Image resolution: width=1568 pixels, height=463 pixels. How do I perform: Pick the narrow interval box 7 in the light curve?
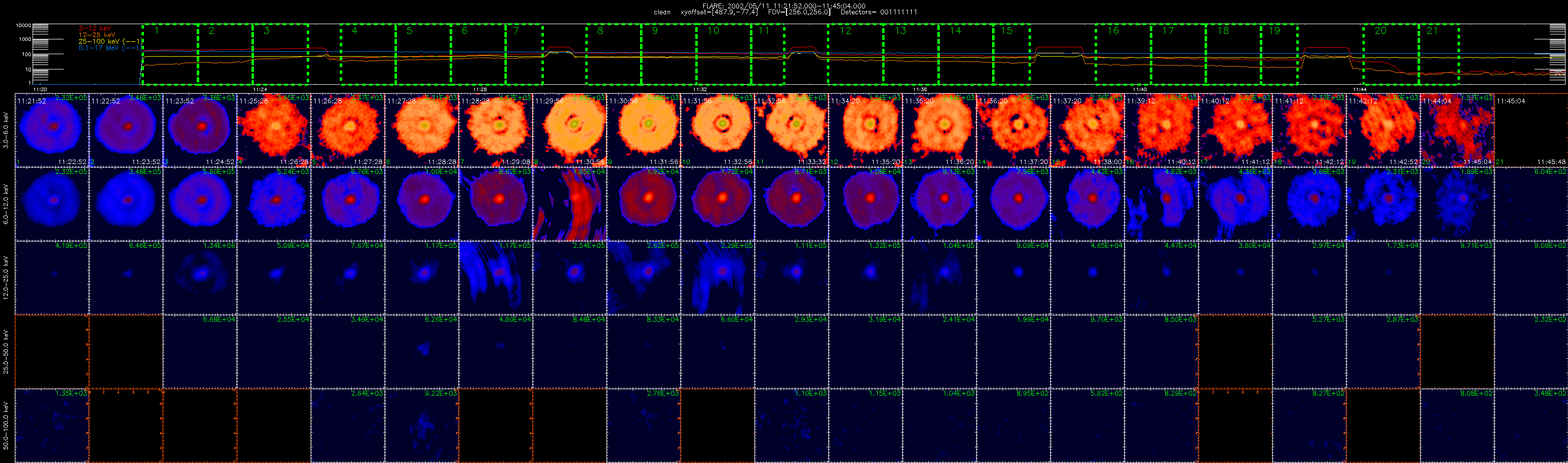[x=525, y=54]
